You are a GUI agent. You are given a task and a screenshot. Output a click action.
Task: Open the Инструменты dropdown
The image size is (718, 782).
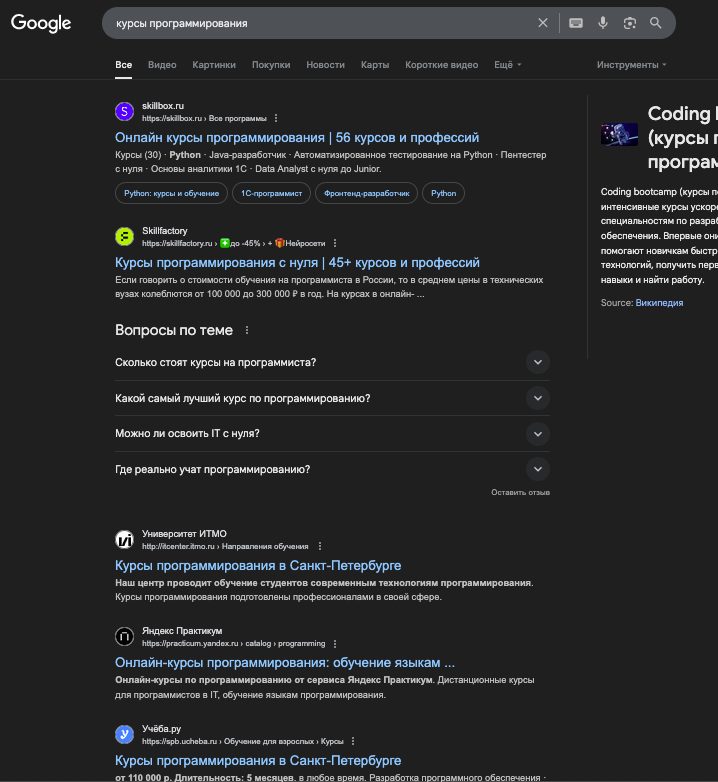click(631, 65)
